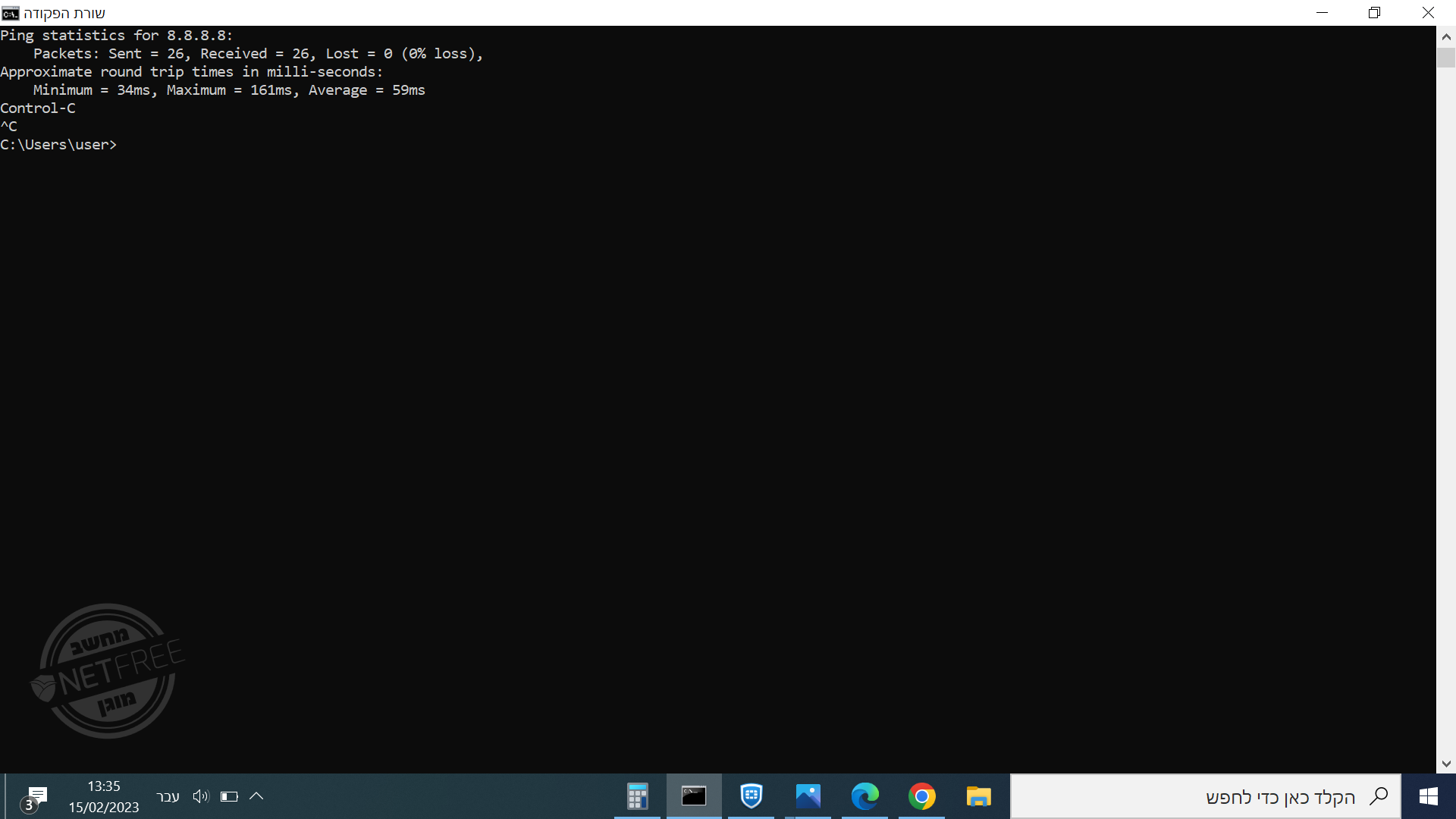Click the Command Prompt taskbar icon
1456x819 pixels.
click(x=694, y=796)
